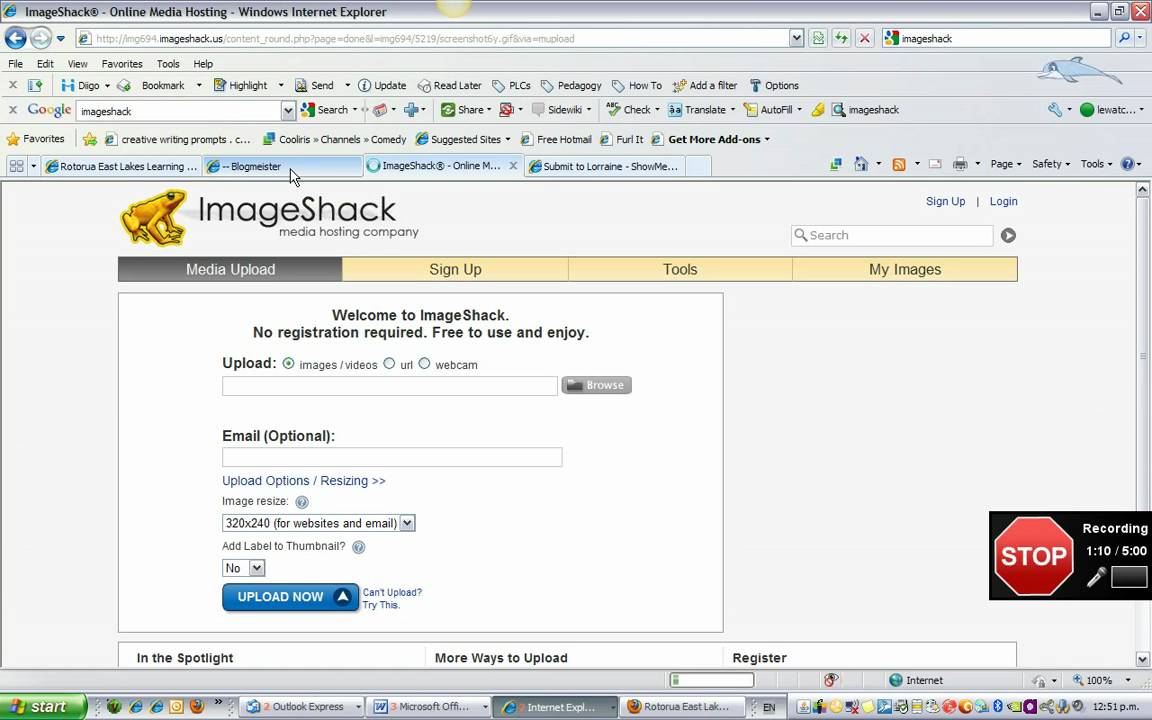Click the Google toolbar Search button
Screen dimensions: 1152x720
point(325,110)
